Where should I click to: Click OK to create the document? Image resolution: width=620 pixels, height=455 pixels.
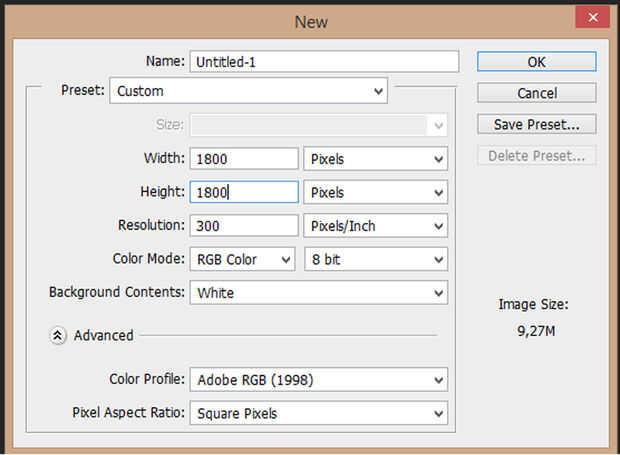point(536,62)
